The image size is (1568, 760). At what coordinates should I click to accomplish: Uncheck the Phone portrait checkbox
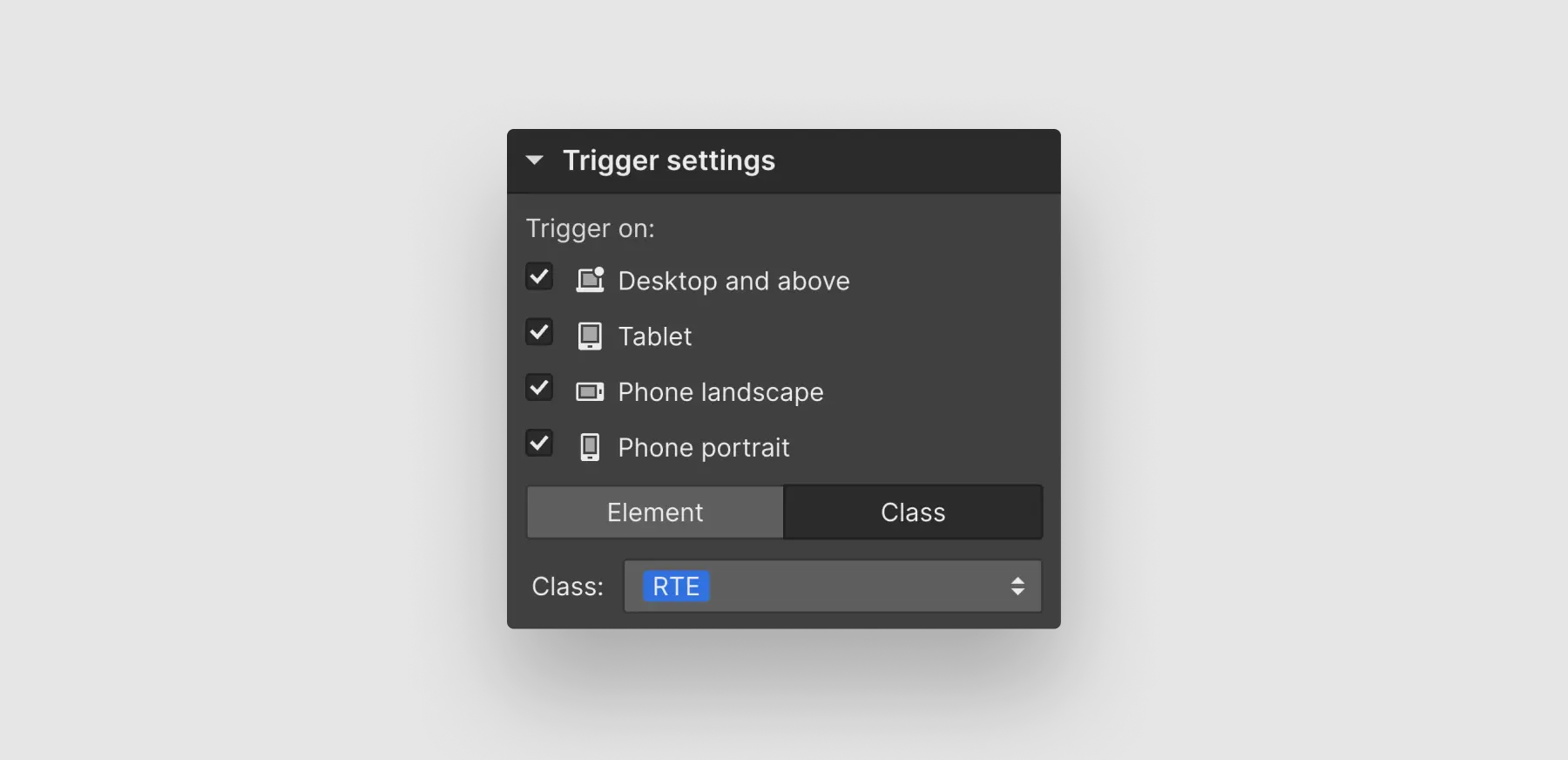(x=539, y=444)
